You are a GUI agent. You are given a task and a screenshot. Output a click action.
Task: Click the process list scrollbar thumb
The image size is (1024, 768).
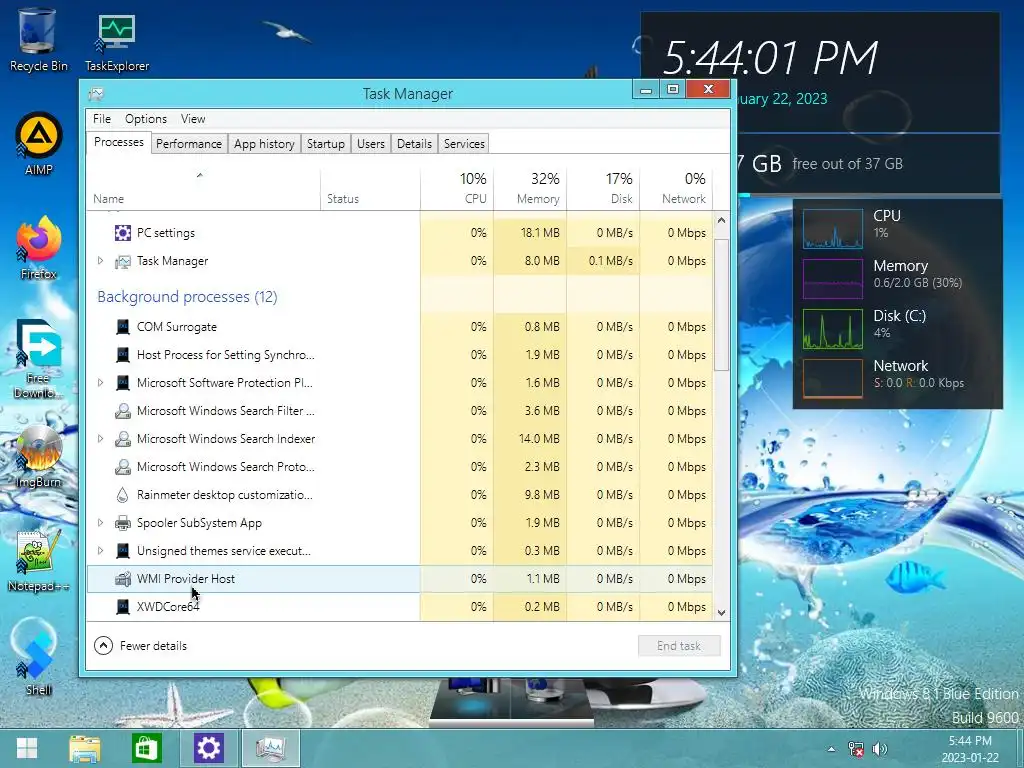(x=721, y=304)
